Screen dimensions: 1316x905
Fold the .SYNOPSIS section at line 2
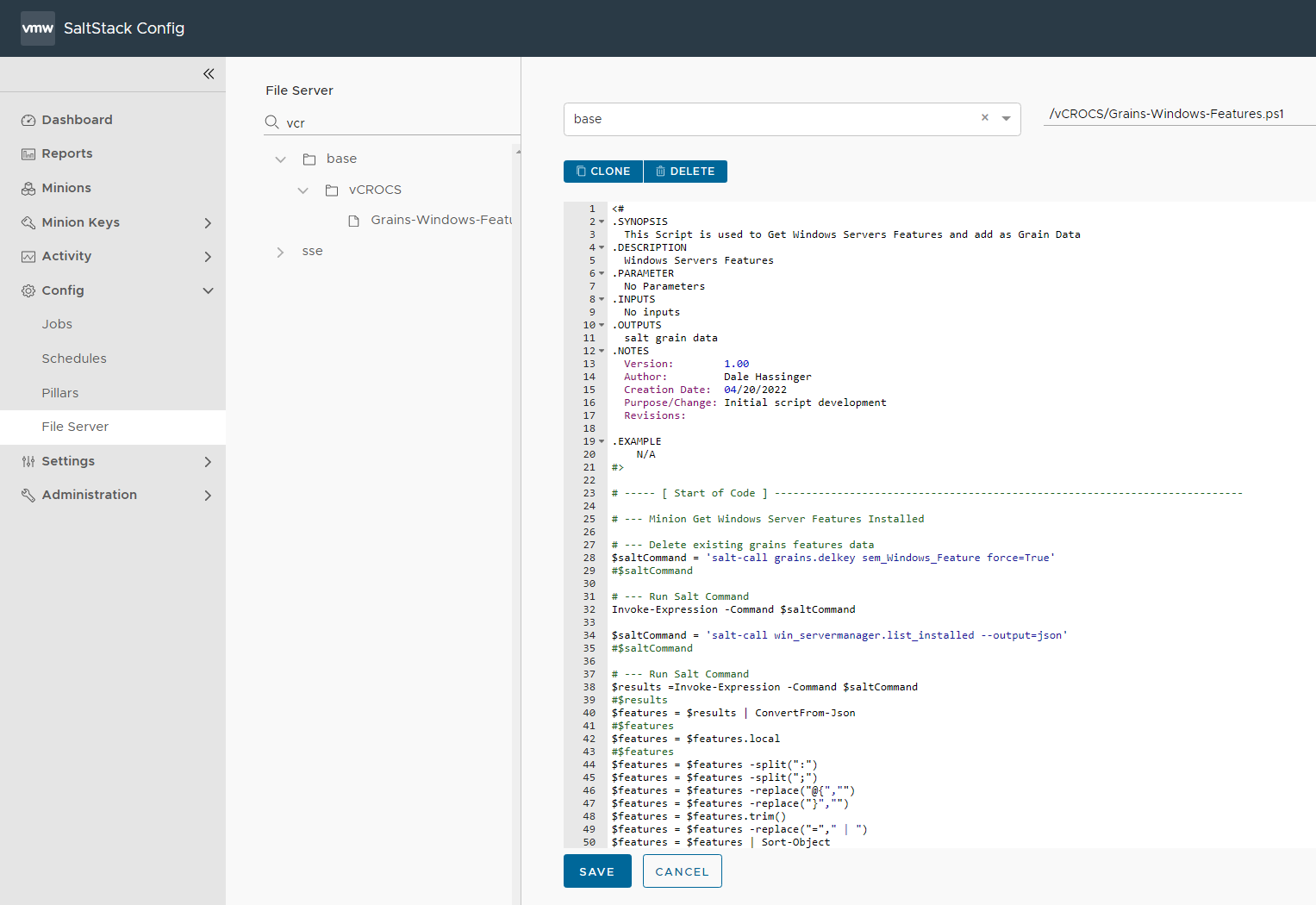[x=602, y=222]
